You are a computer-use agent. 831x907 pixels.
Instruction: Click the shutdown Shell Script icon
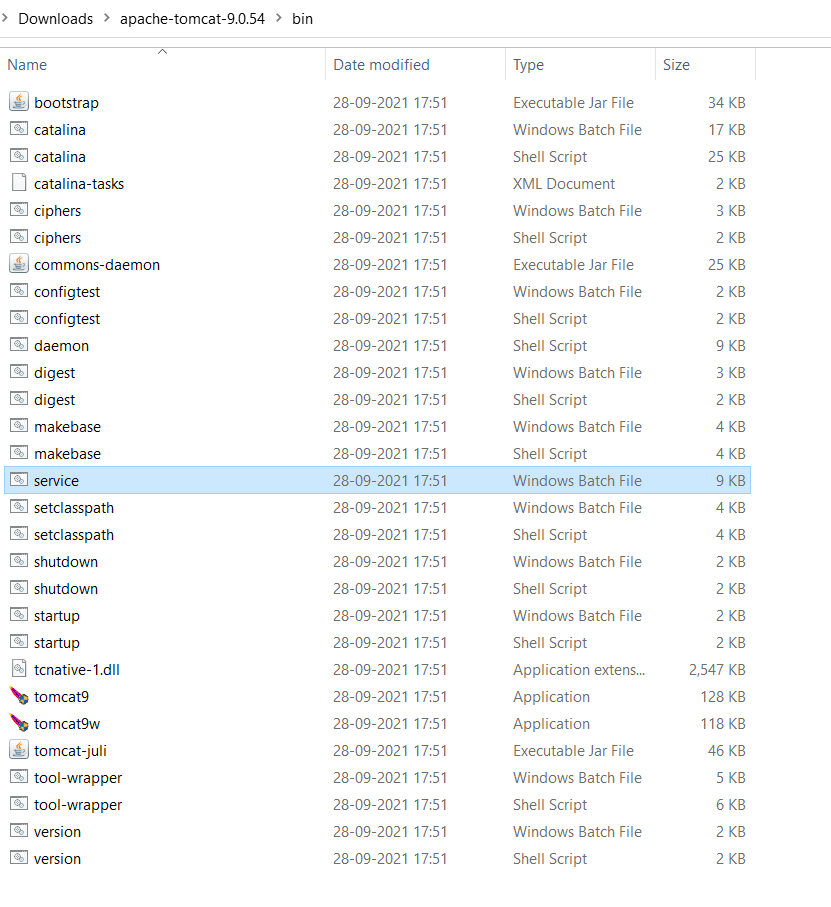click(19, 588)
